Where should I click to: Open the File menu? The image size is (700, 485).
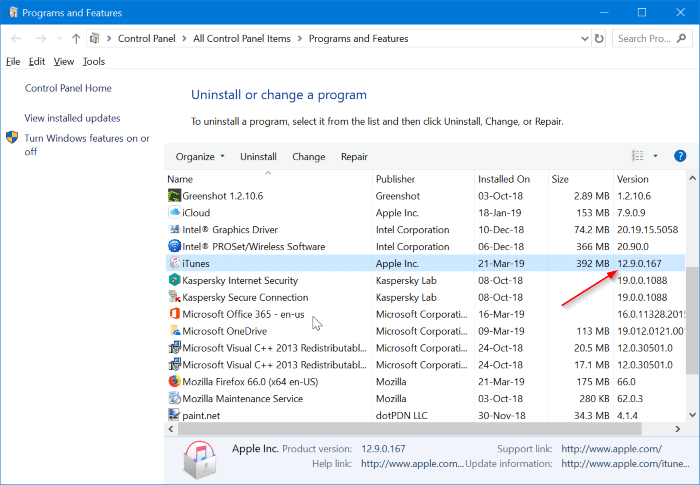coord(13,62)
